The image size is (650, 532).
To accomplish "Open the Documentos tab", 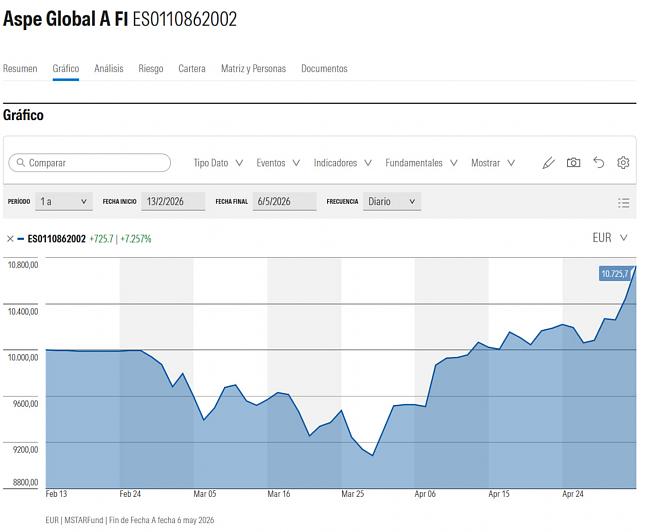I will 324,68.
